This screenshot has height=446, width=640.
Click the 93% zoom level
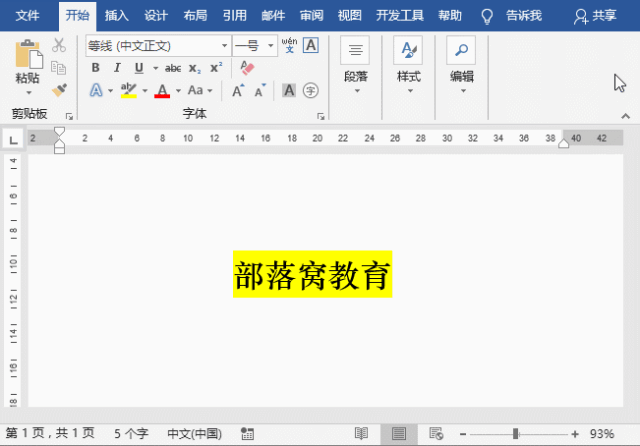[x=602, y=433]
